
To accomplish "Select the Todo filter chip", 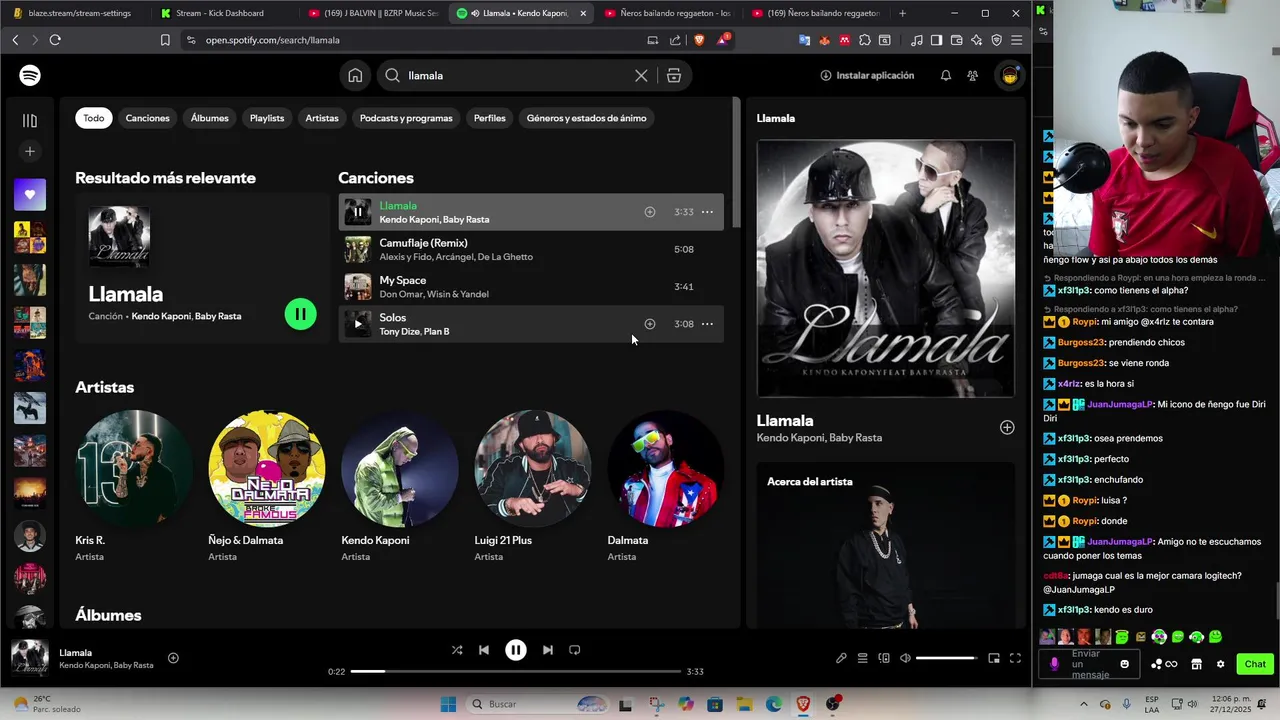I will pyautogui.click(x=94, y=118).
